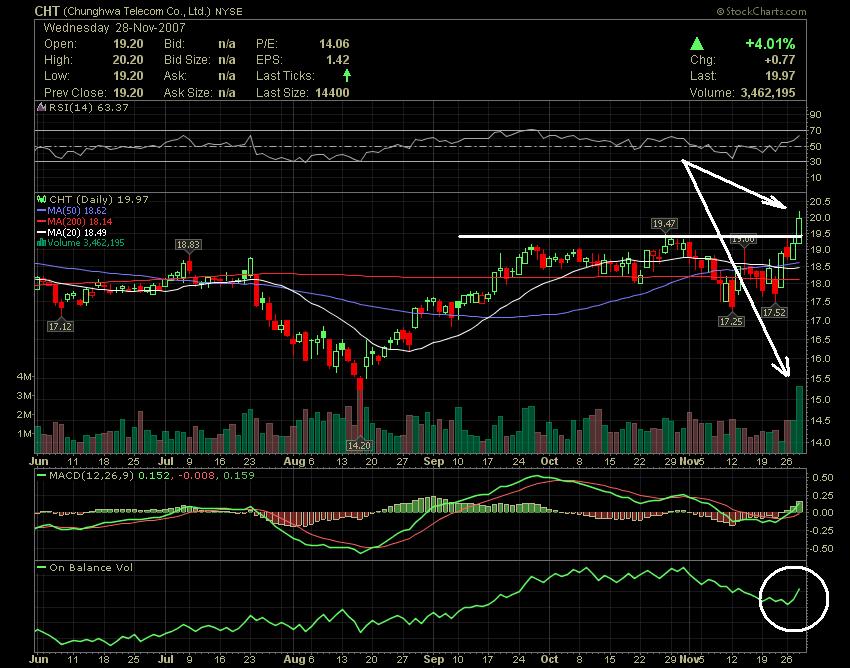Click the MACD histogram value 0.159
Screen dimensions: 850x668
(x=238, y=476)
